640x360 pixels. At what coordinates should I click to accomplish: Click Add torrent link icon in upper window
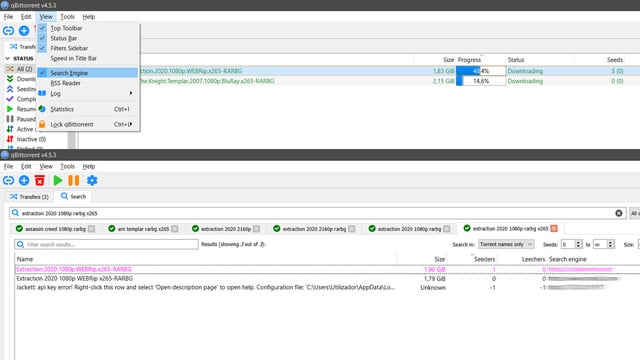8,31
